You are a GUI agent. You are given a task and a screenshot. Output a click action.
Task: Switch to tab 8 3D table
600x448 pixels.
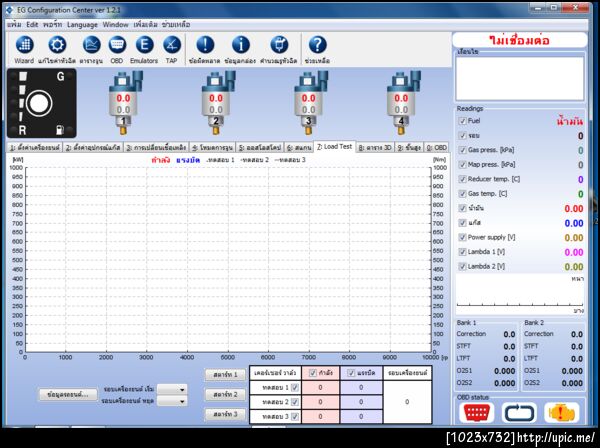[375, 147]
